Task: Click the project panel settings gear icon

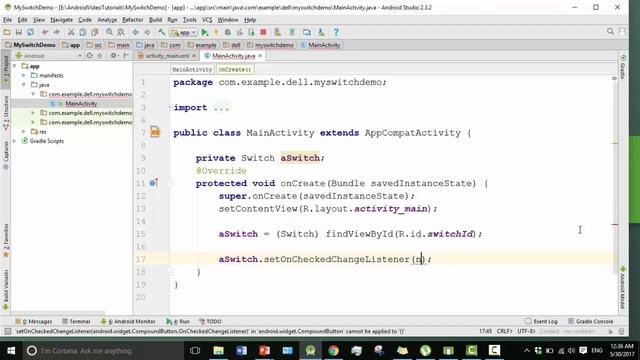Action: click(113, 56)
